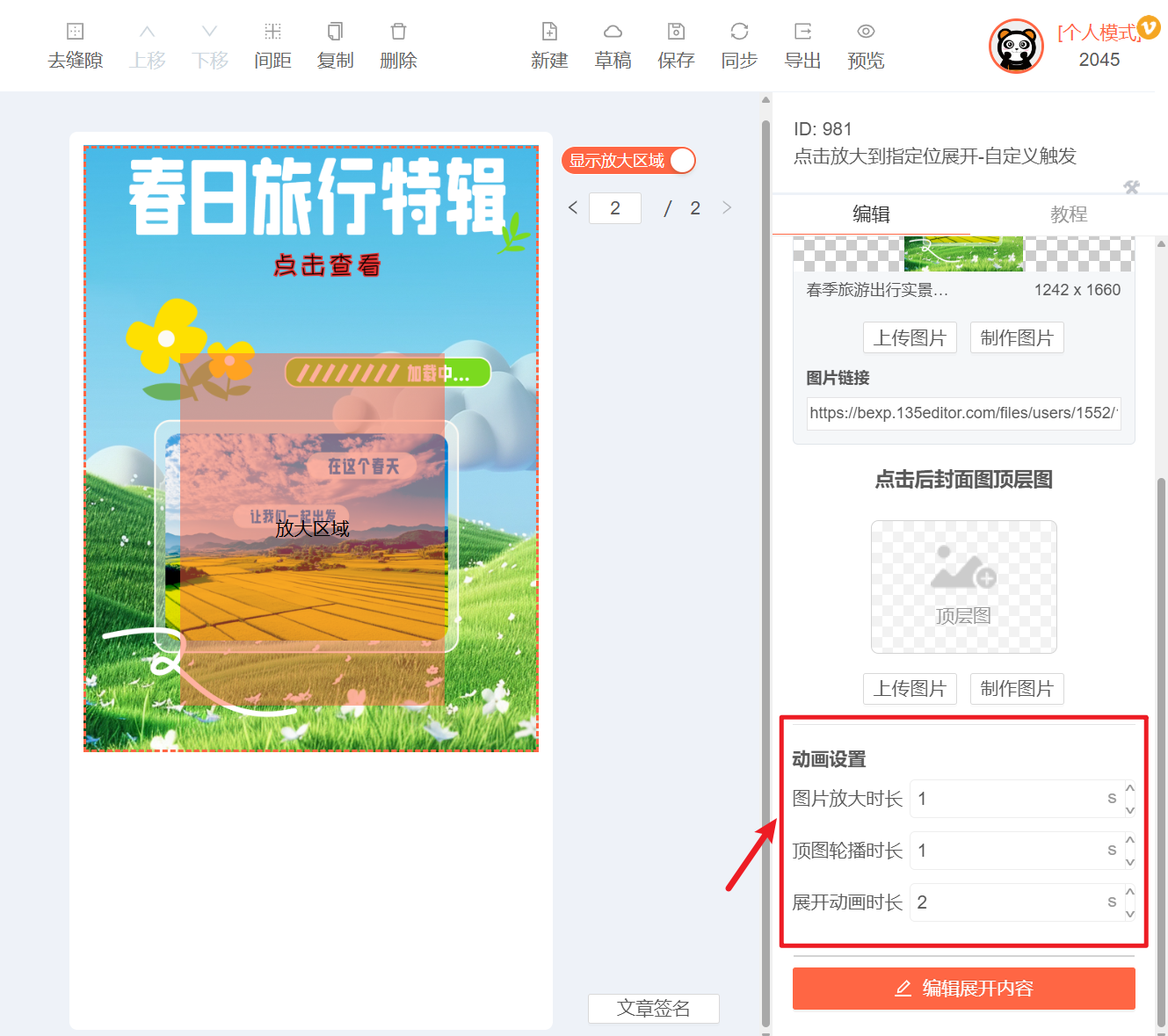Toggle the 显示放大区域 switch

click(x=628, y=161)
